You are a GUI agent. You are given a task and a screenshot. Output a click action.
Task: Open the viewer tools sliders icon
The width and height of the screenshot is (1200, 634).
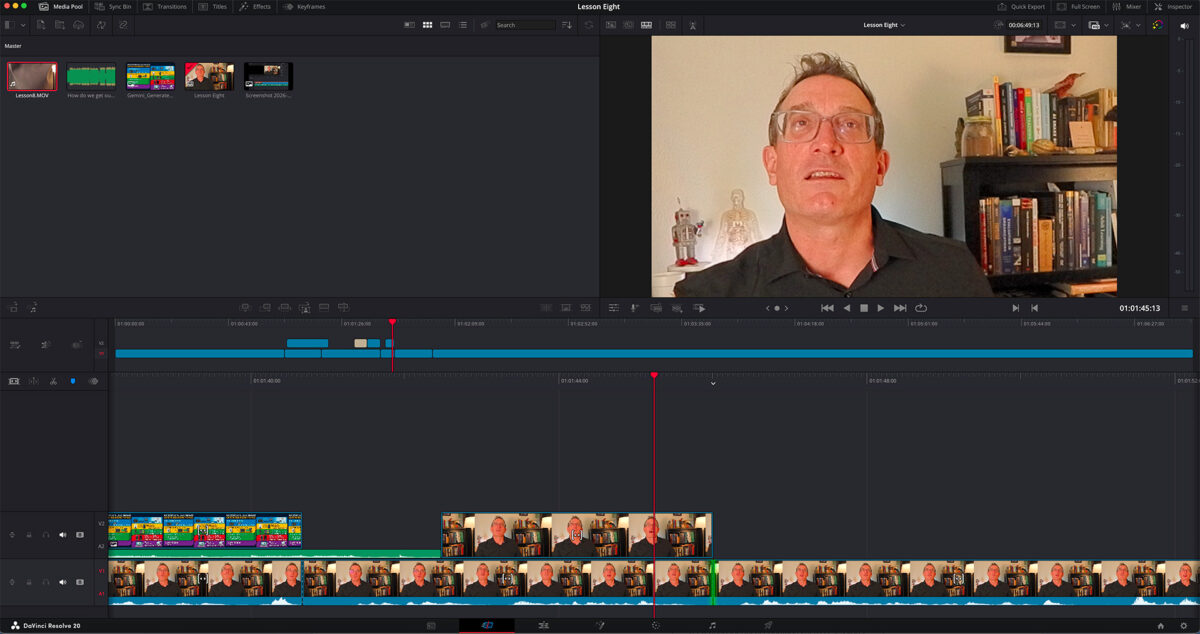[613, 308]
